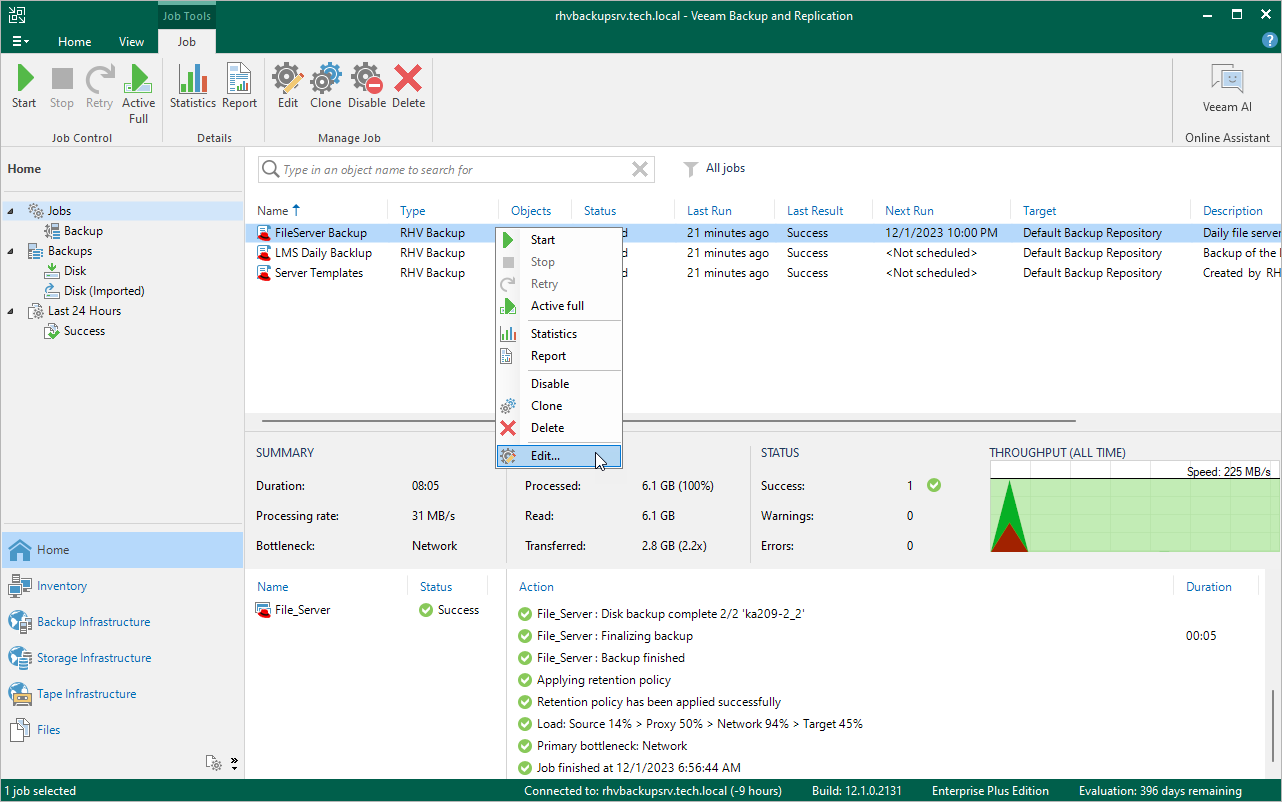1282x802 pixels.
Task: Switch to the View ribbon tab
Action: tap(131, 42)
